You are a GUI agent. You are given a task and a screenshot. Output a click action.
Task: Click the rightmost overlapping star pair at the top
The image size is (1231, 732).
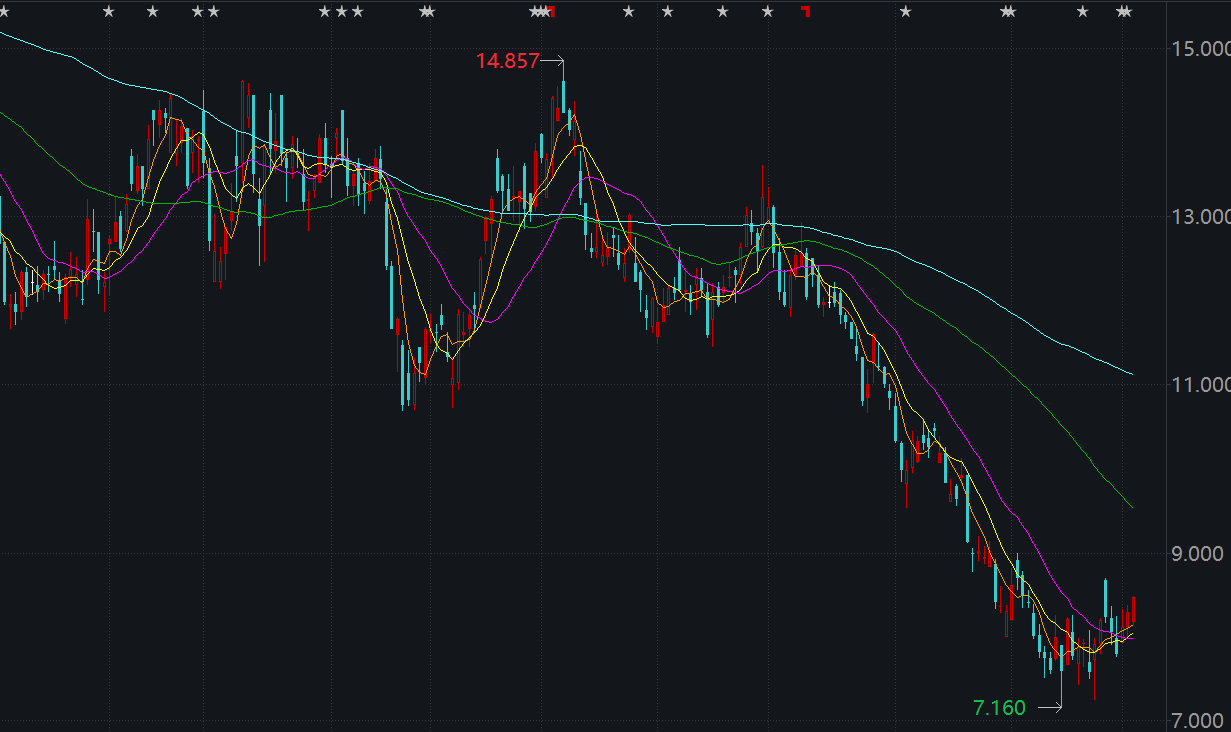[x=1124, y=12]
